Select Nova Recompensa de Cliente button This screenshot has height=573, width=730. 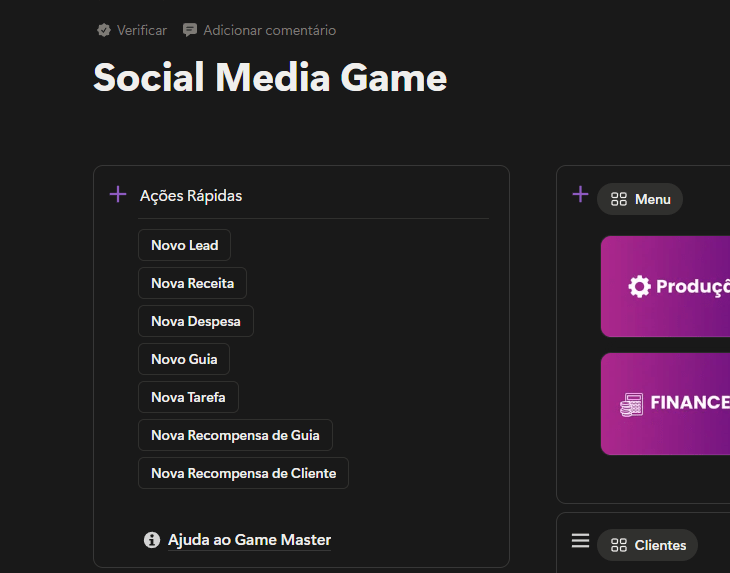[243, 473]
